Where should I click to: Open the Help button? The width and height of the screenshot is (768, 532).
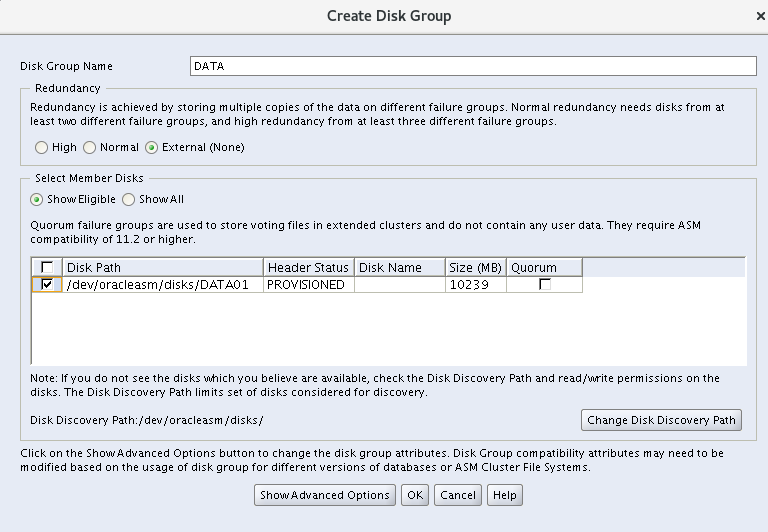[505, 495]
